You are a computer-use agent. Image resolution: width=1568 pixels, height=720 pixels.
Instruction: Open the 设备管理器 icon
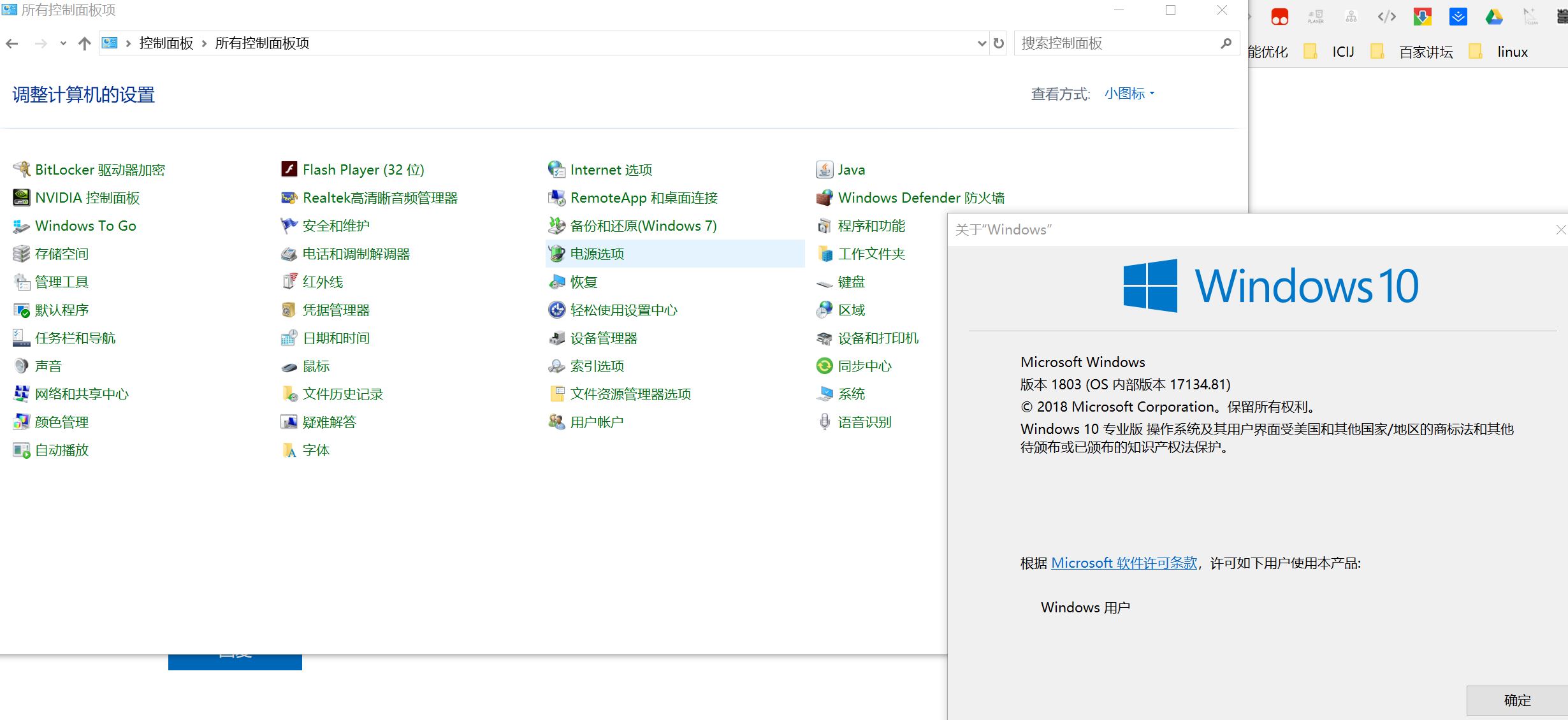556,338
